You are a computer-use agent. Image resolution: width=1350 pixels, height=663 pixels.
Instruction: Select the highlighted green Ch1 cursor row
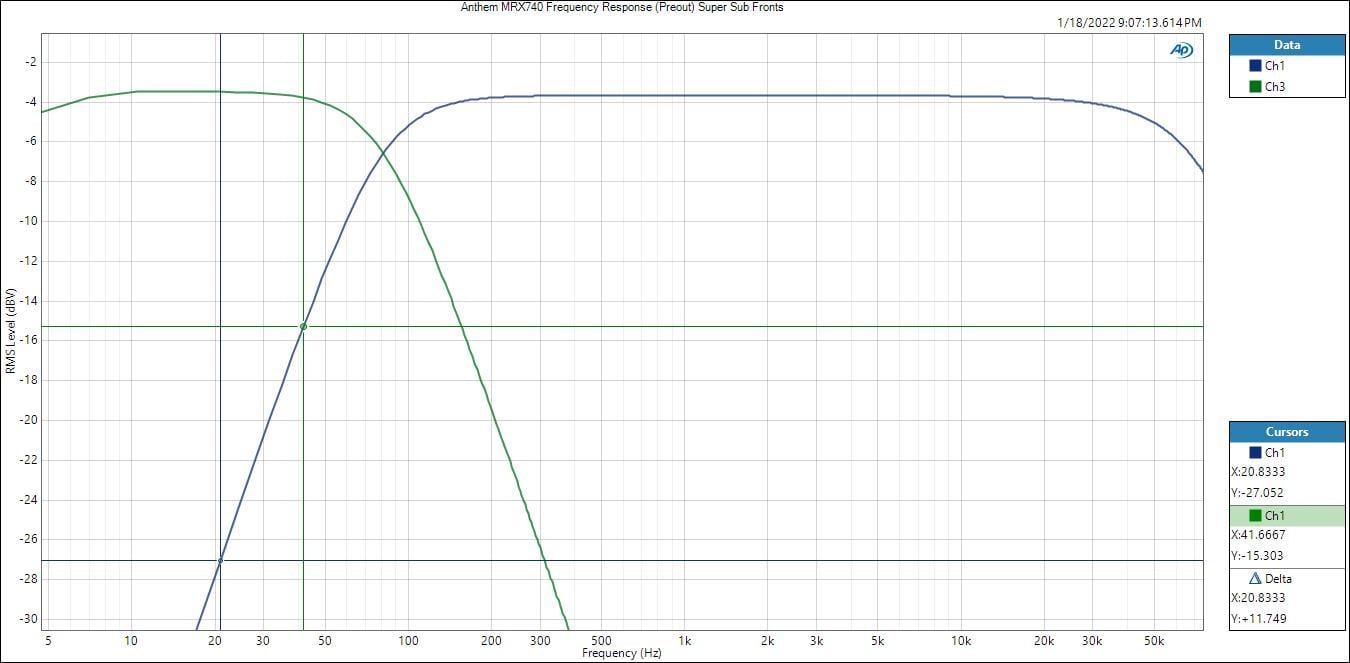1286,516
